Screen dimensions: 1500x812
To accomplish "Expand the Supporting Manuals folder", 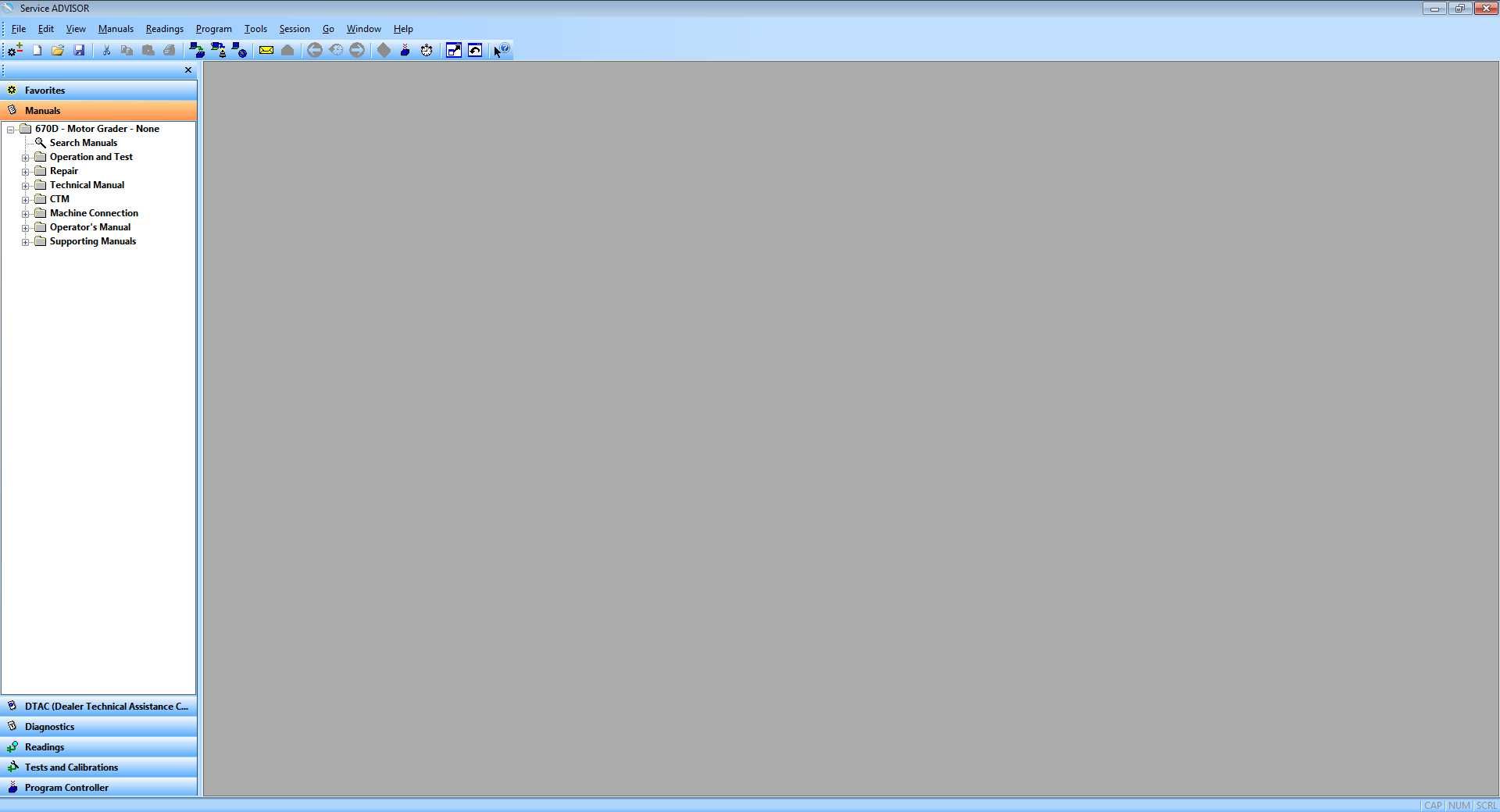I will point(26,242).
